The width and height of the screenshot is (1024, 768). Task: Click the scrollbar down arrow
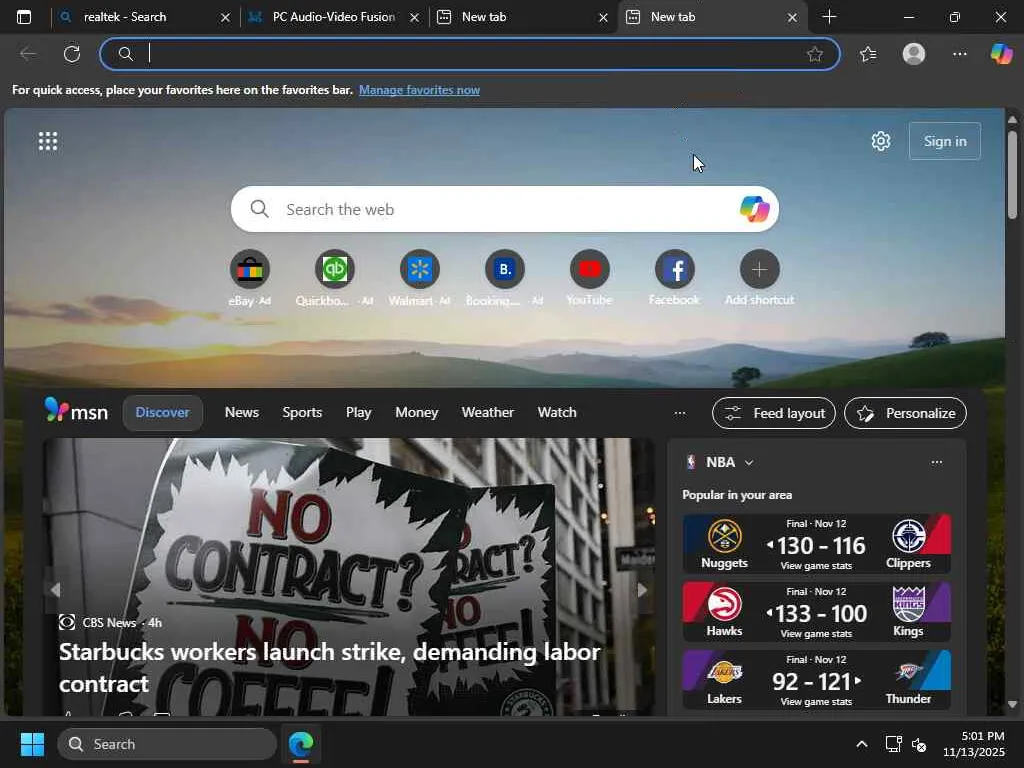click(1012, 705)
